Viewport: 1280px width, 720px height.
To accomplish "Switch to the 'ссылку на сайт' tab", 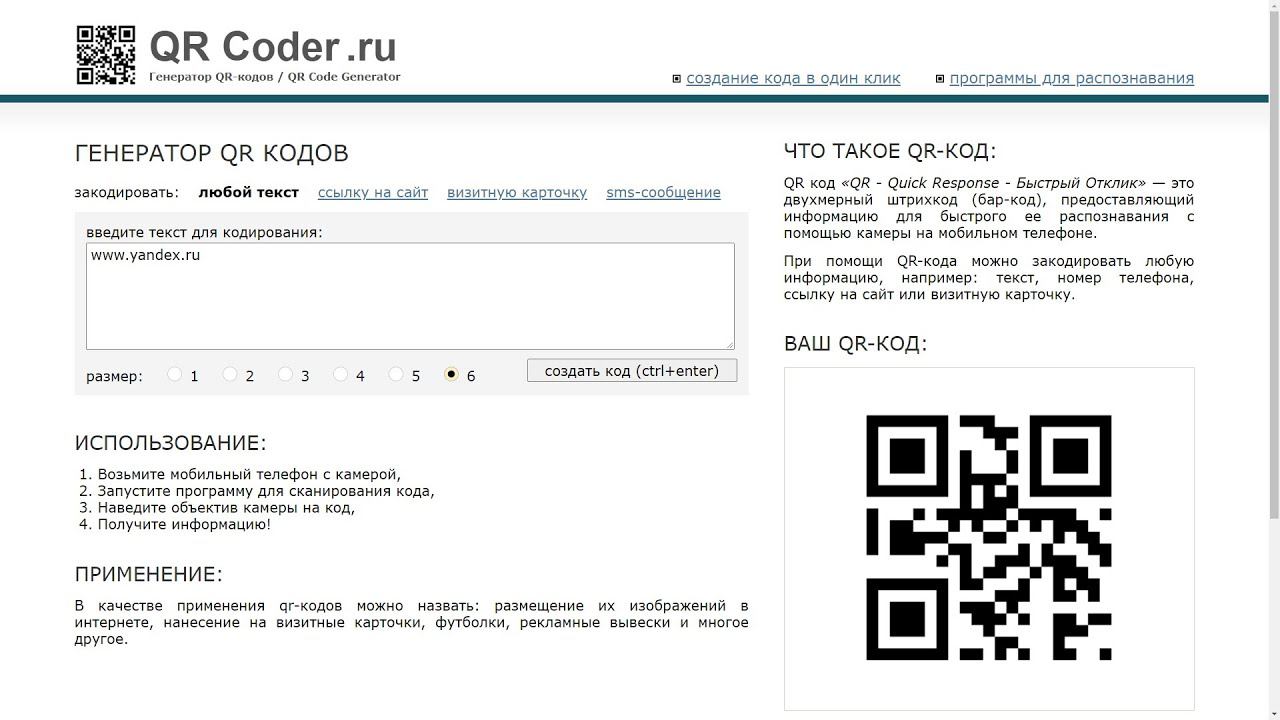I will (x=373, y=192).
